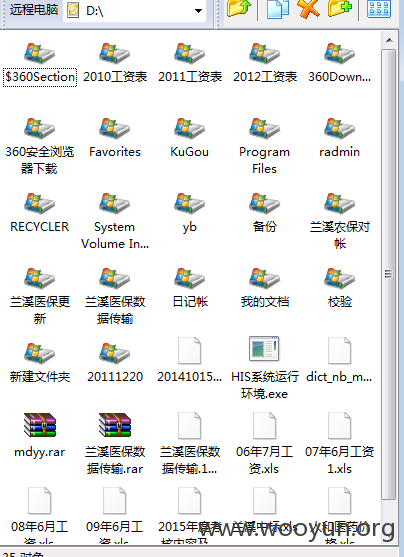Viewport: 404px width, 557px height.
Task: Select the System Volume In... folder icon
Action: click(114, 204)
